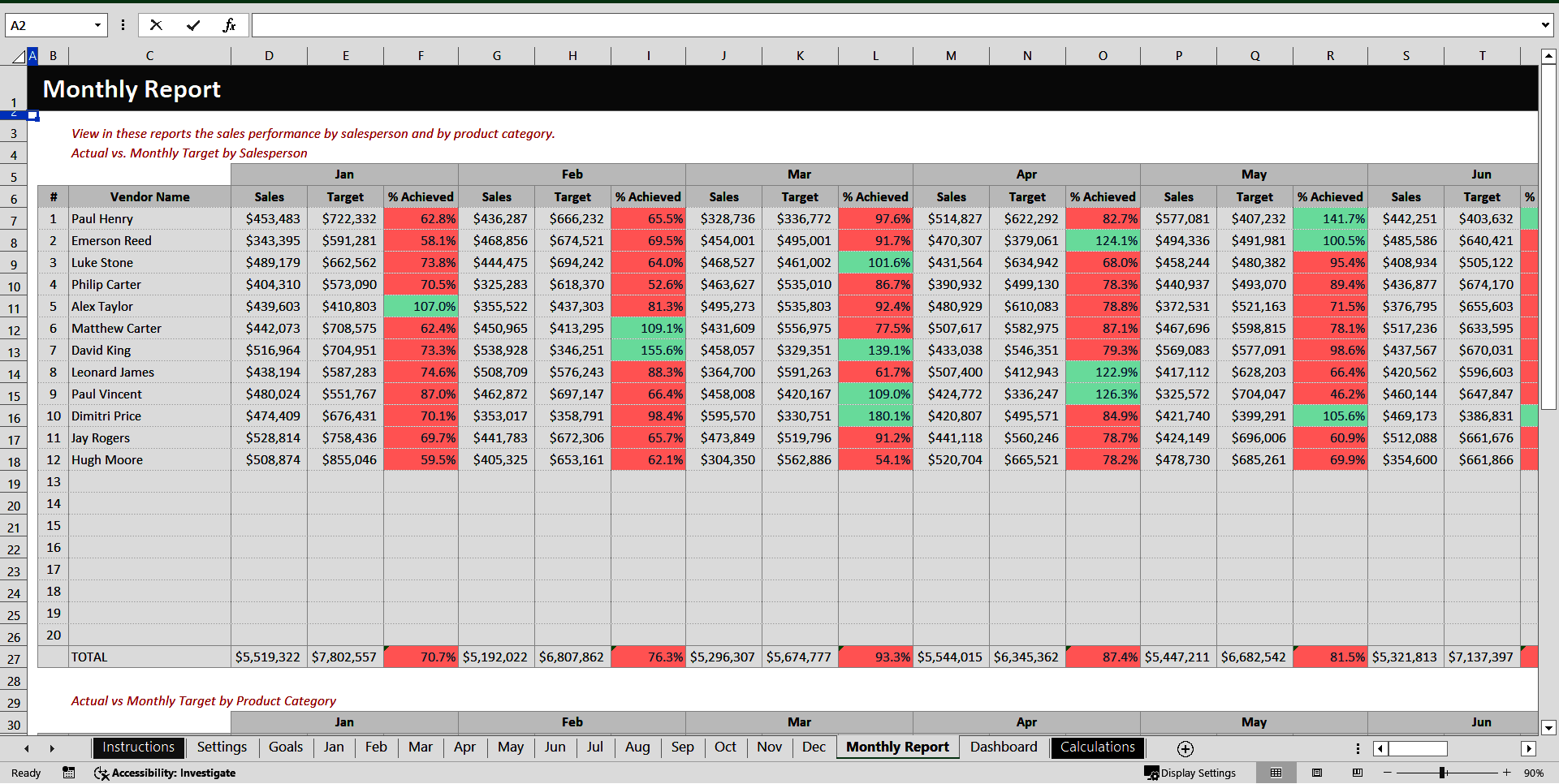Switch to Normal view via status bar icon
The width and height of the screenshot is (1559, 784).
(x=1275, y=773)
